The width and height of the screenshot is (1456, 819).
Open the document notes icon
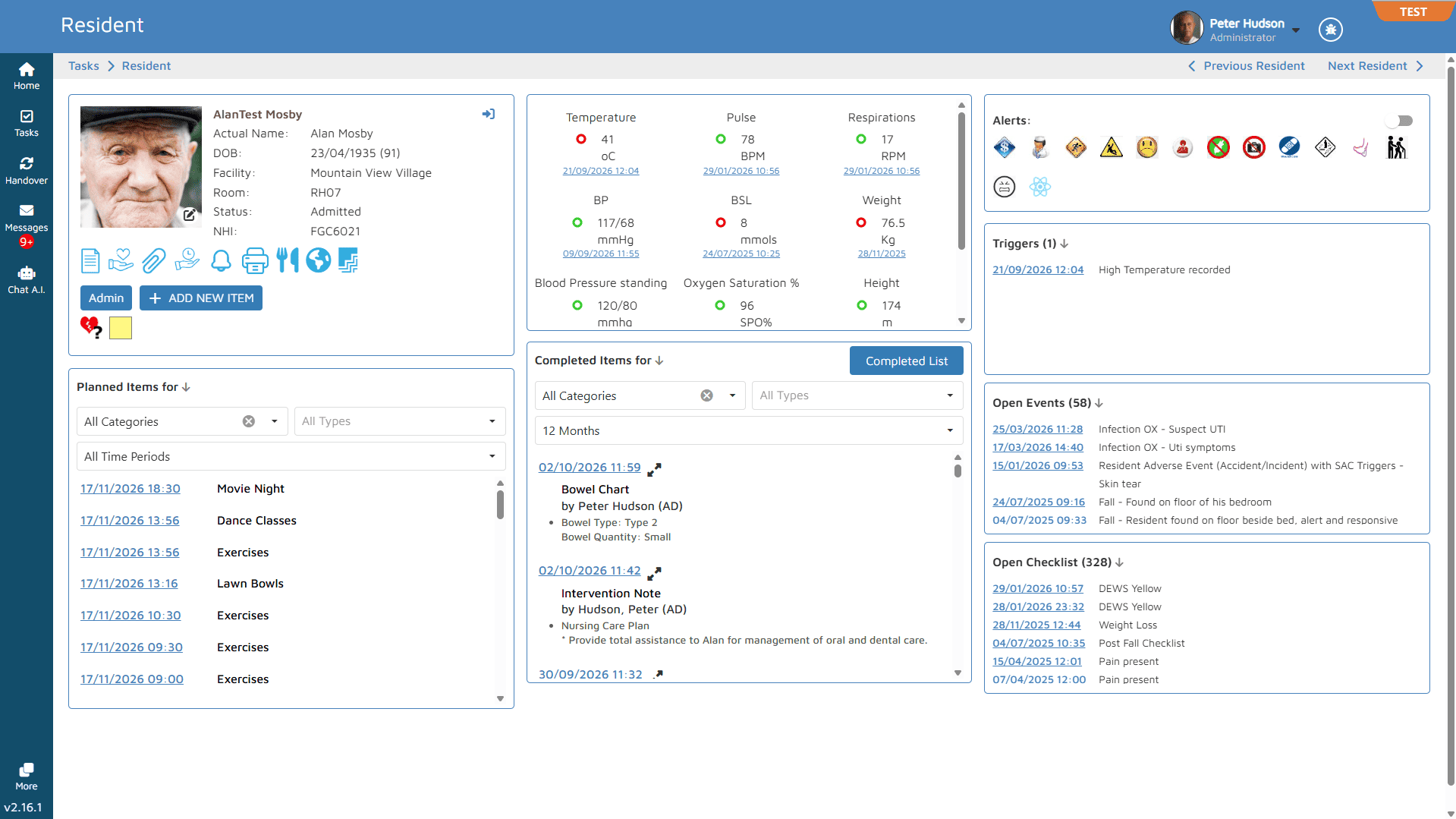point(90,260)
